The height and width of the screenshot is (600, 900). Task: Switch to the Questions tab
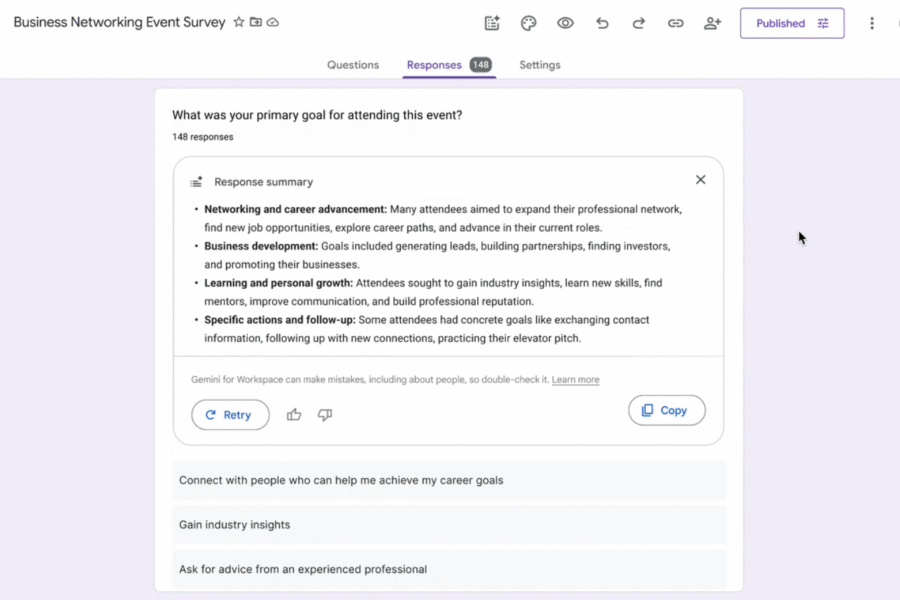[x=352, y=64]
